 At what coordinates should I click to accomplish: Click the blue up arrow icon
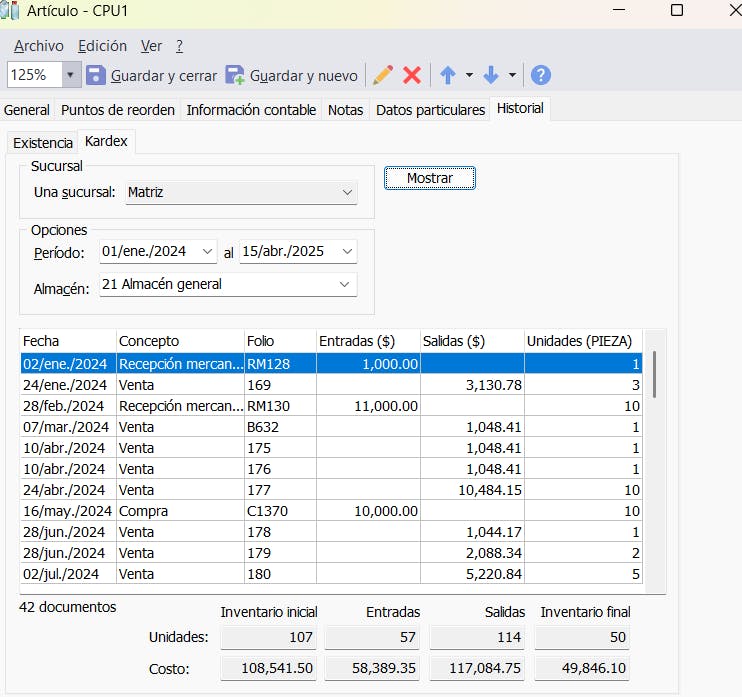[448, 75]
